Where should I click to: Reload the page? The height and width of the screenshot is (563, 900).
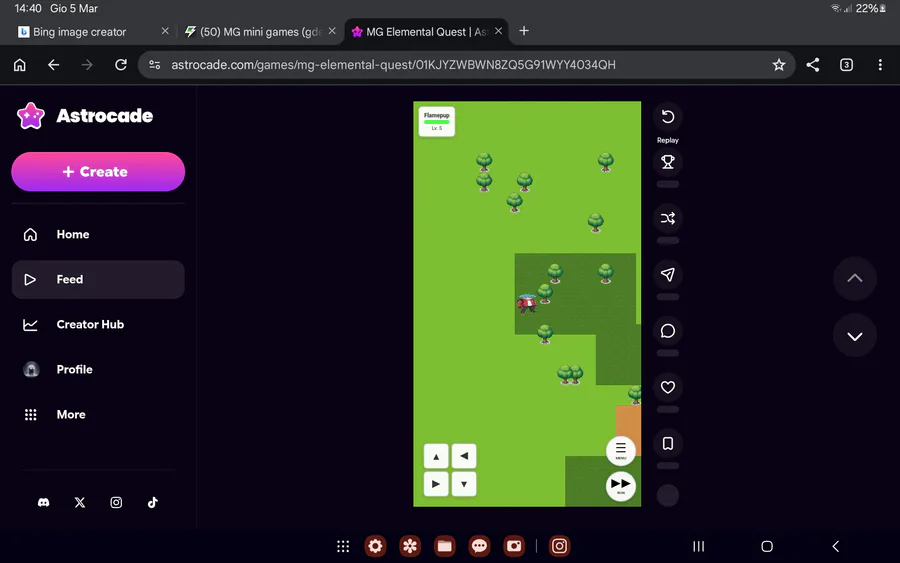(121, 65)
